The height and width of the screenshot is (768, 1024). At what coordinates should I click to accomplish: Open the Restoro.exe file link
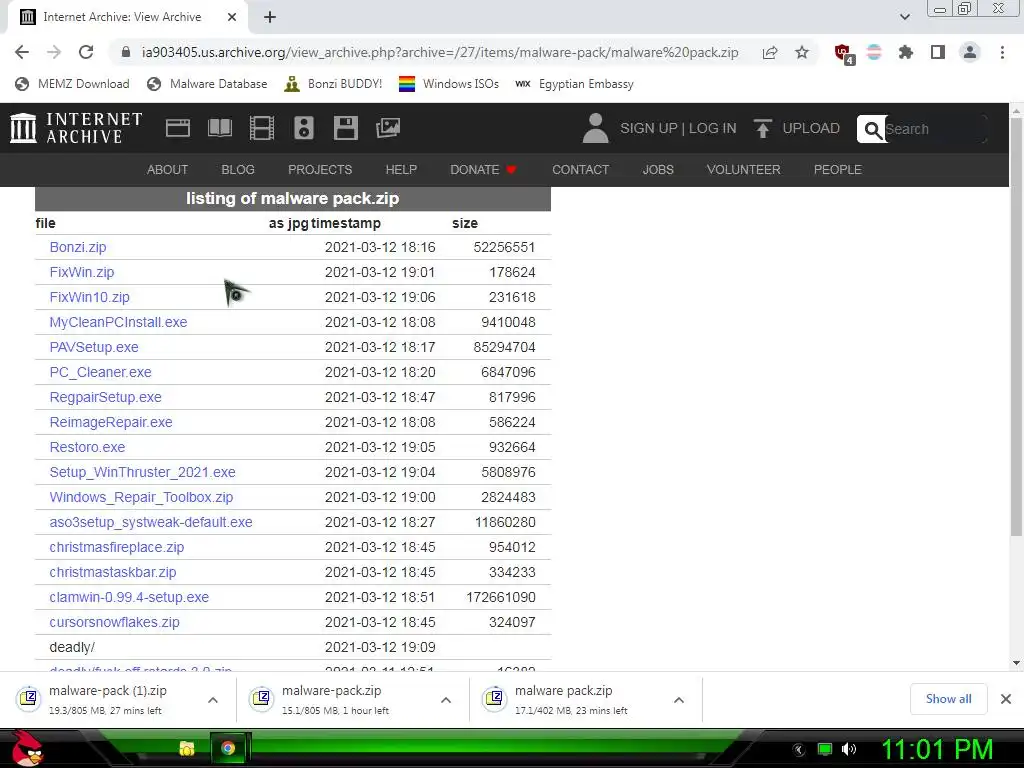coord(88,447)
